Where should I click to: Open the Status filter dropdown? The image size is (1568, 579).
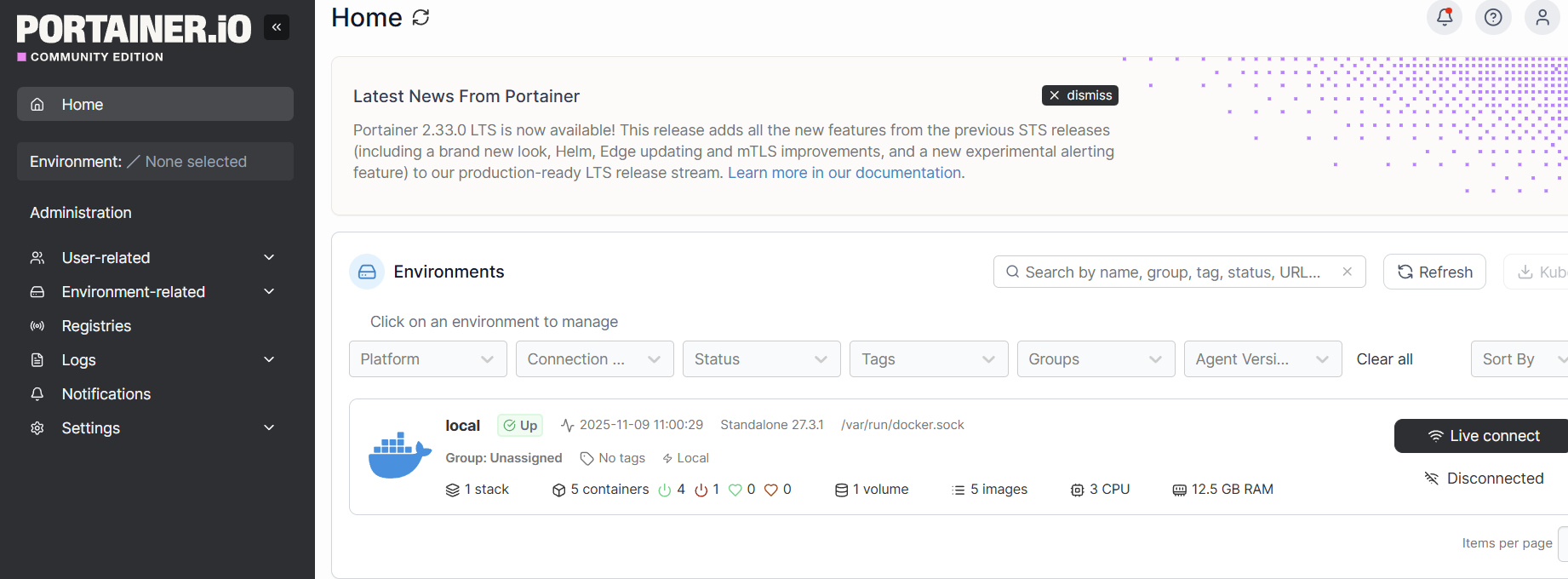tap(762, 358)
